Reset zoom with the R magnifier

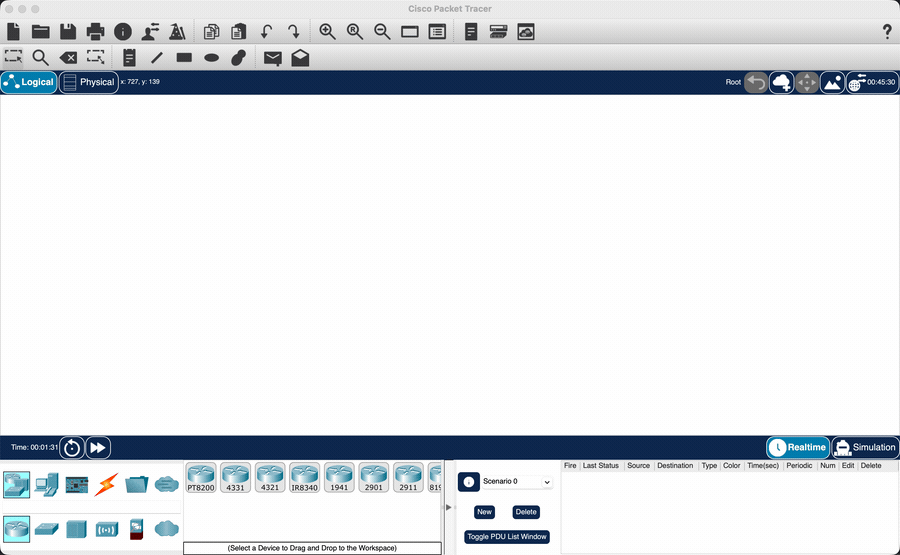click(x=355, y=32)
